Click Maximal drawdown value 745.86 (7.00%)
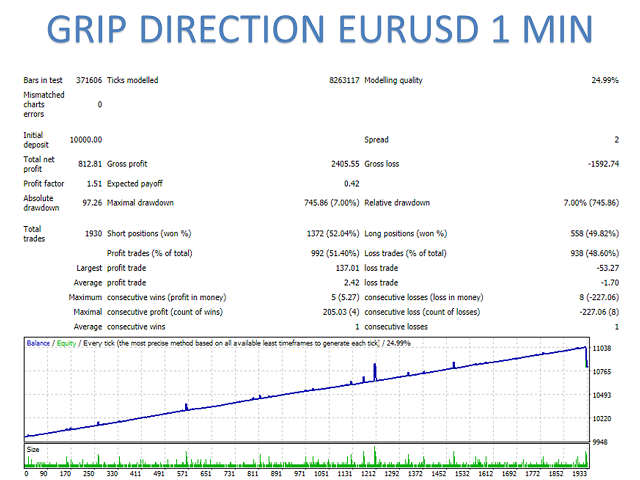Viewport: 640px width, 480px height. (331, 203)
